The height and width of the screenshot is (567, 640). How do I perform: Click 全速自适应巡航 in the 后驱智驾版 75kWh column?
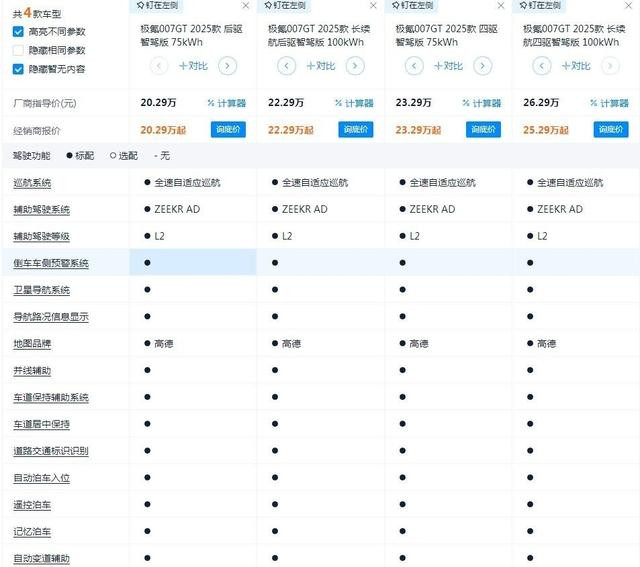point(187,182)
